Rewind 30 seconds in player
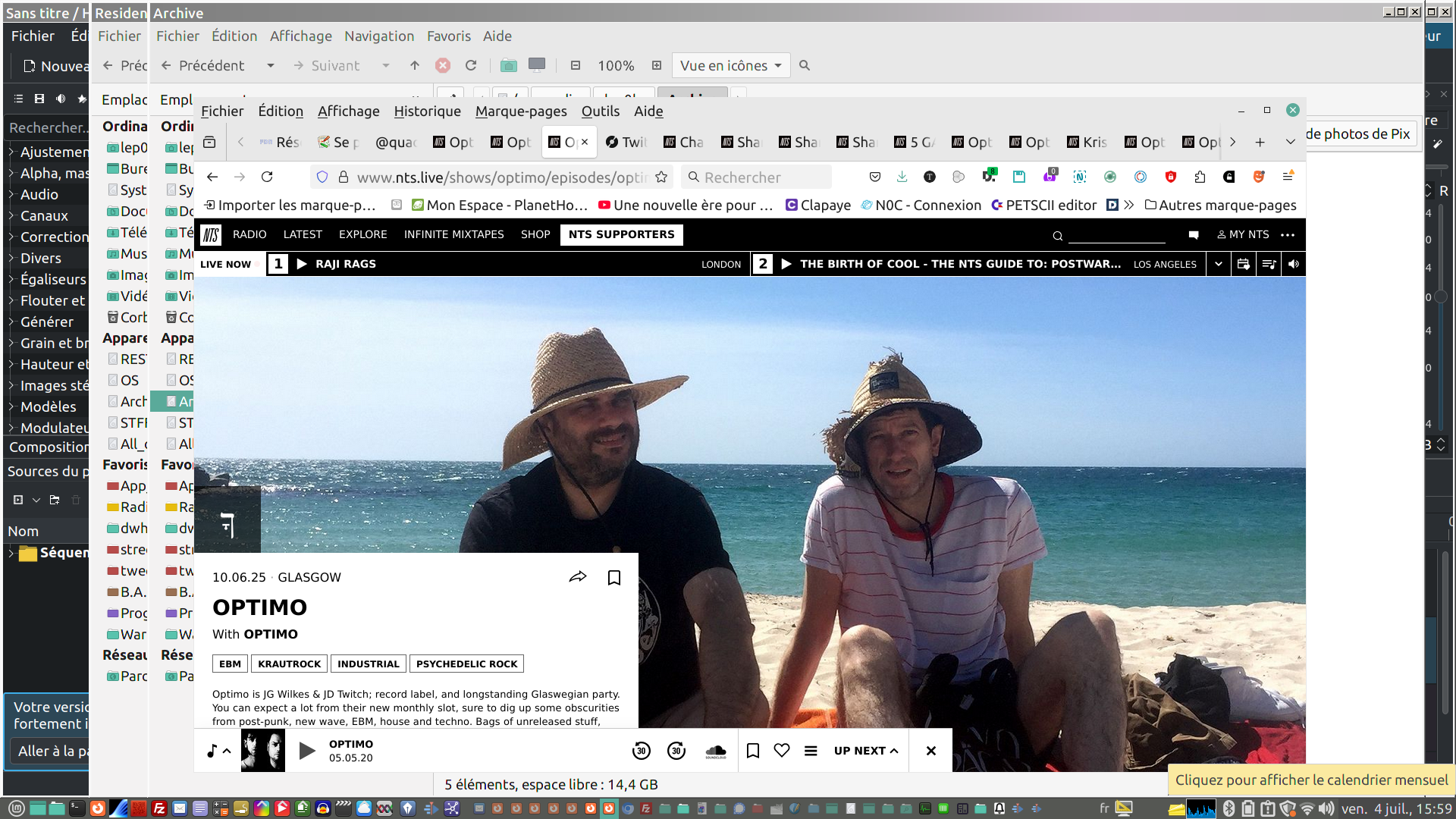Viewport: 1456px width, 819px height. click(641, 751)
